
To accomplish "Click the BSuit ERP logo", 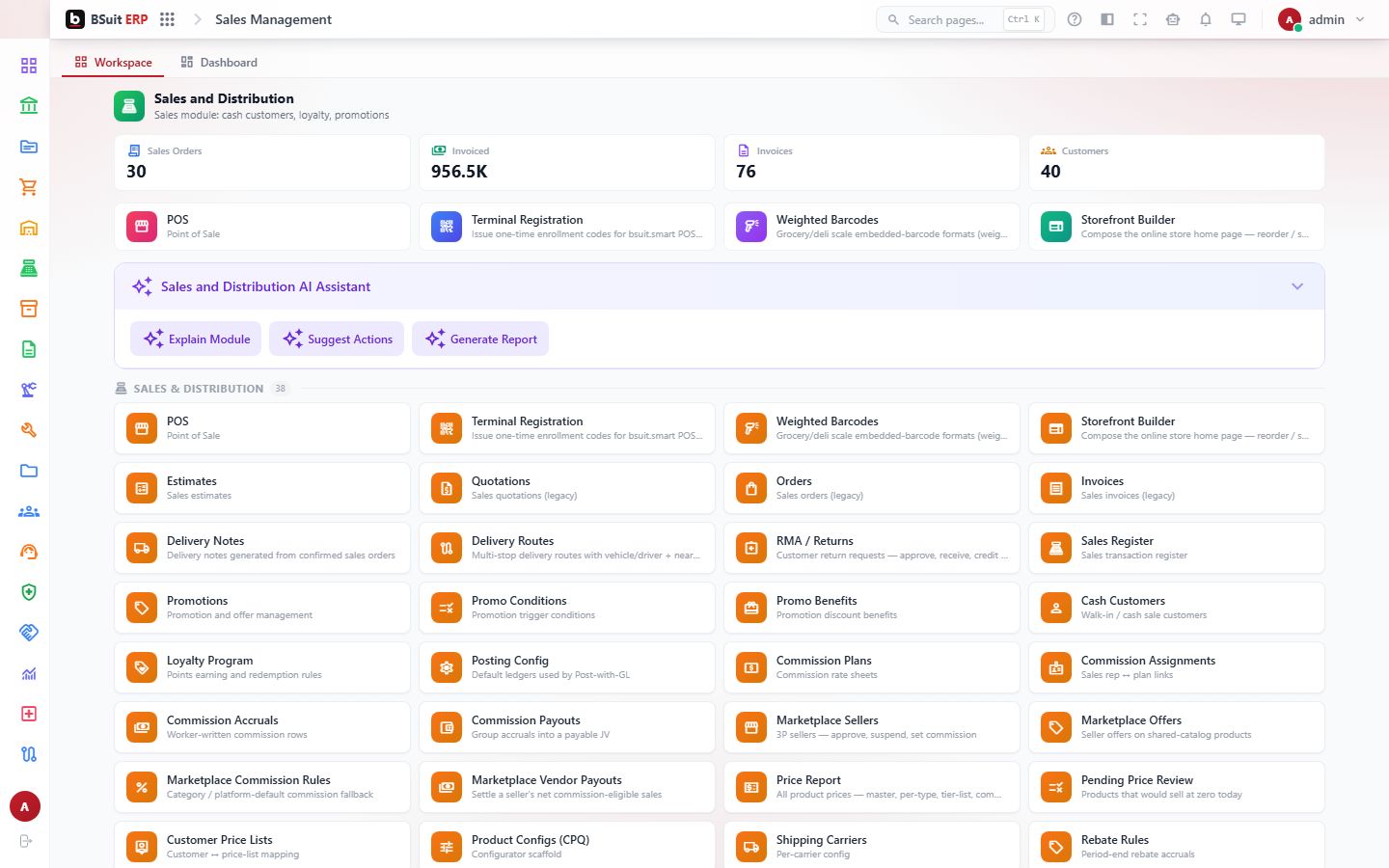I will tap(107, 19).
